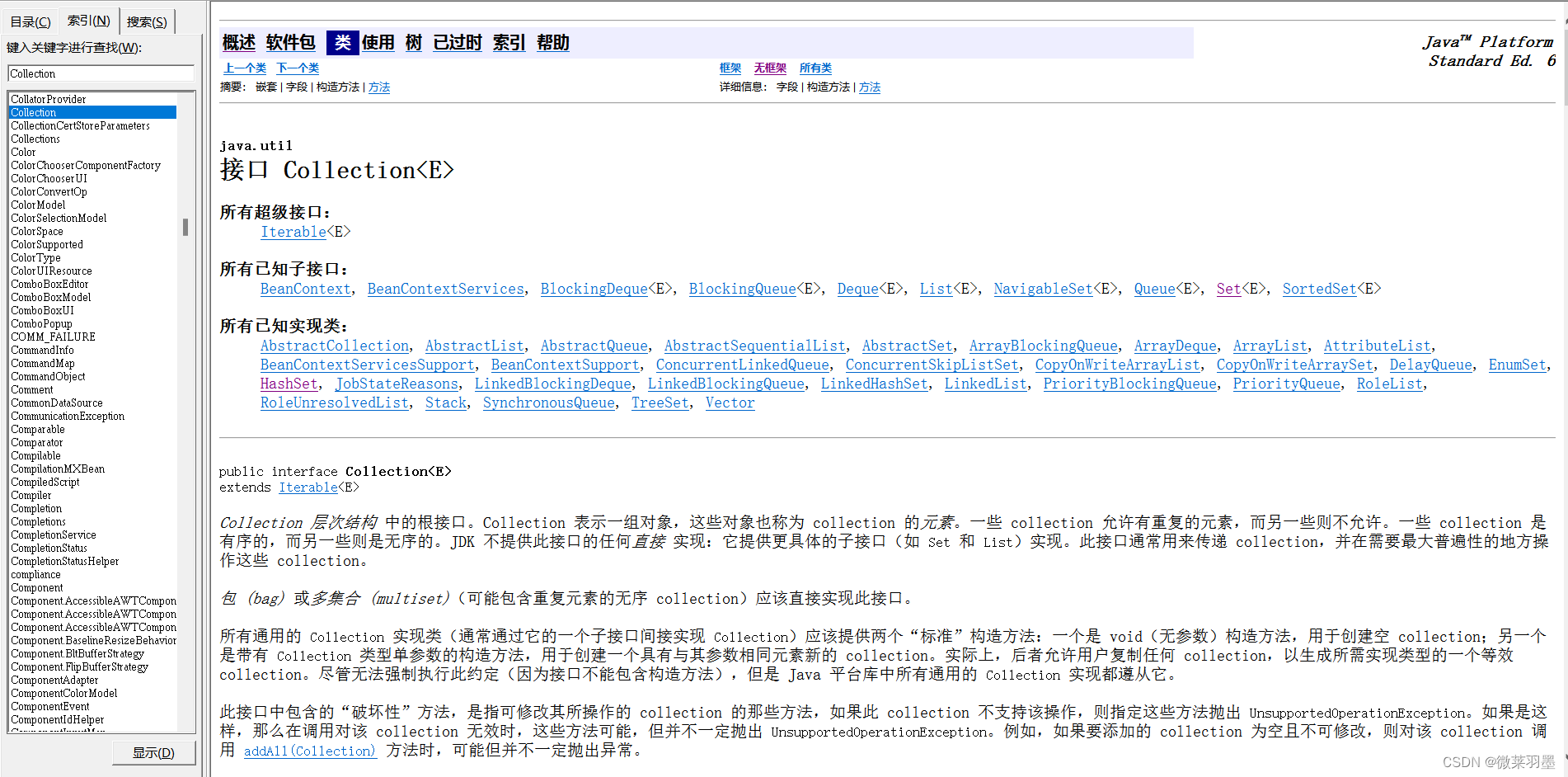This screenshot has height=777, width=1568.
Task: Open Iterable link after extends keyword
Action: point(308,487)
